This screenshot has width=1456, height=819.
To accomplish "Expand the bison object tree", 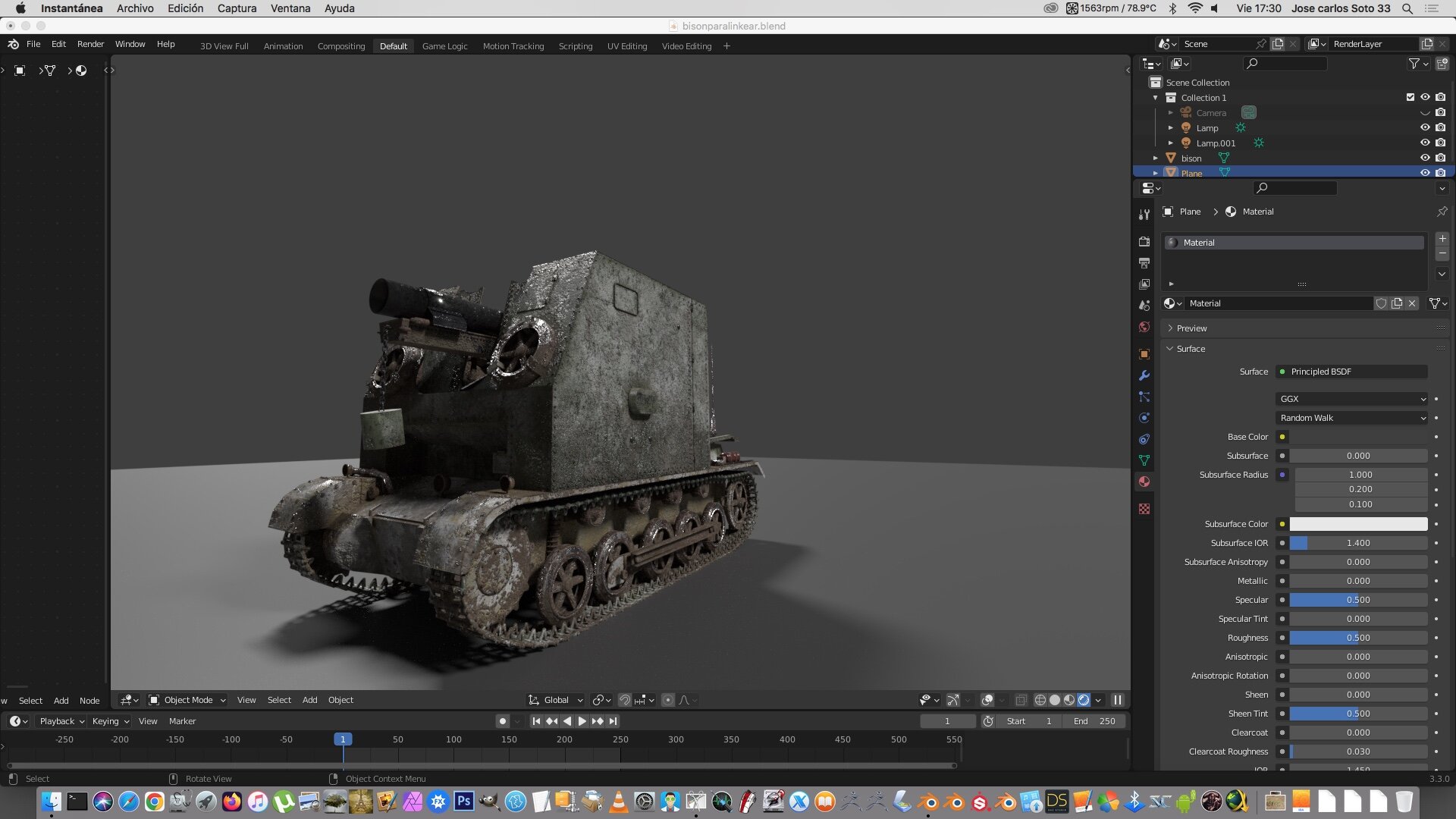I will pos(1156,158).
